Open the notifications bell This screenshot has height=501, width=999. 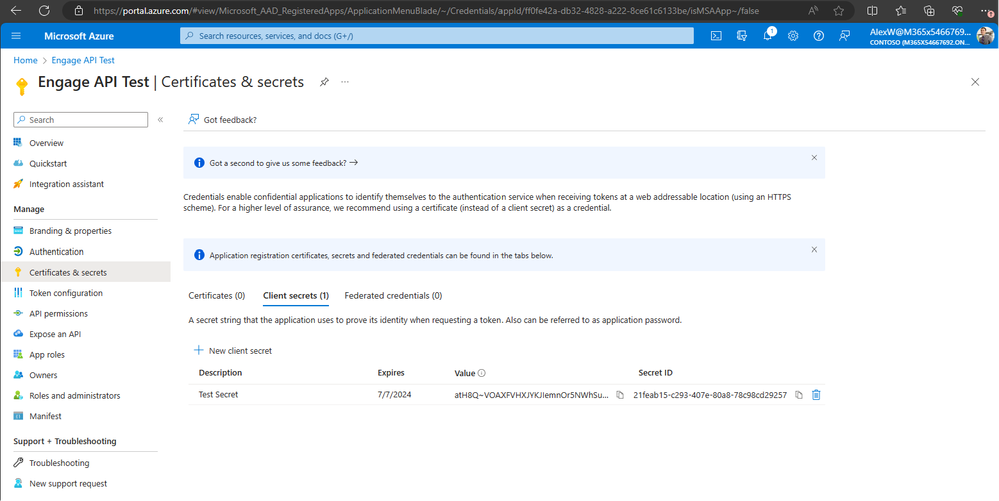(768, 36)
